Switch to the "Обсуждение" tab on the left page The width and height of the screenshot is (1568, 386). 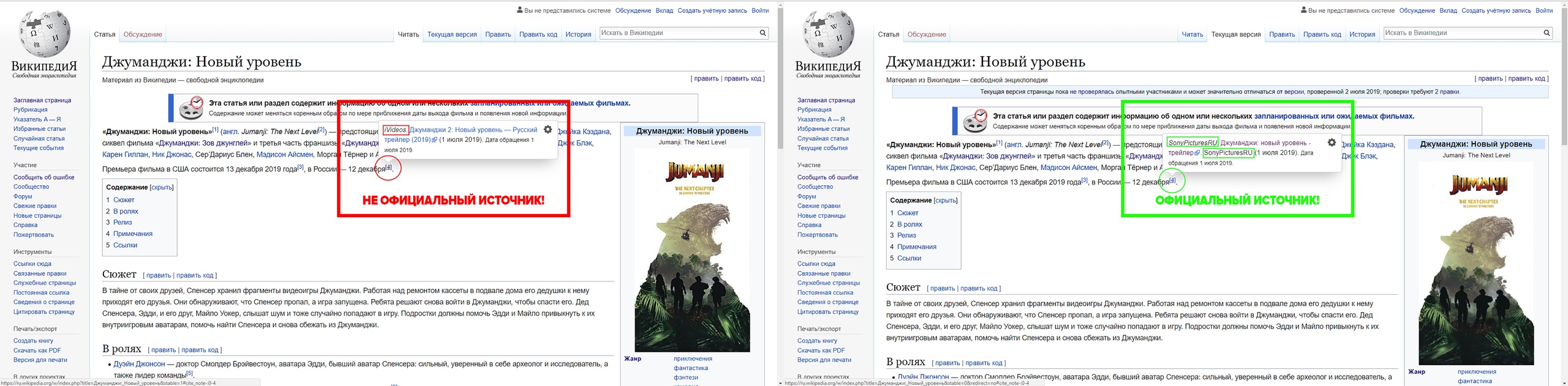tap(143, 34)
